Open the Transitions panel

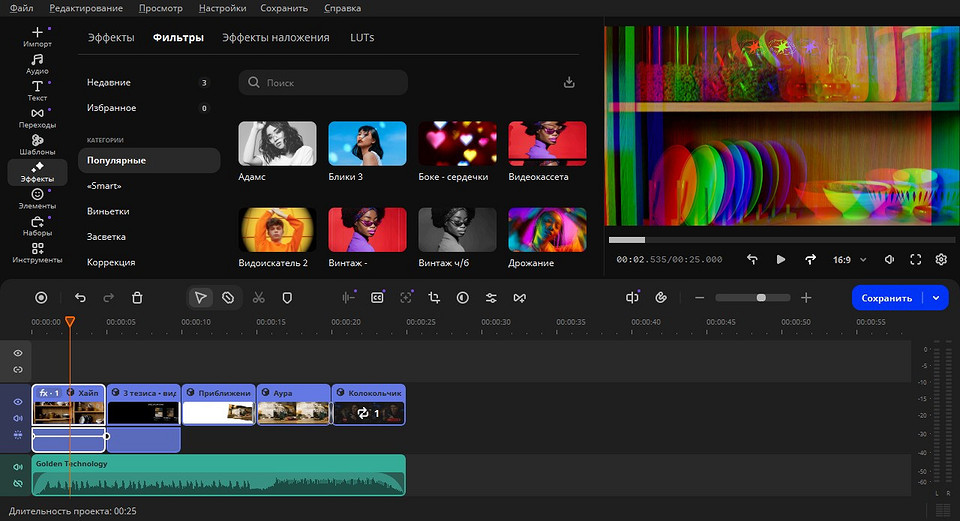coord(37,118)
